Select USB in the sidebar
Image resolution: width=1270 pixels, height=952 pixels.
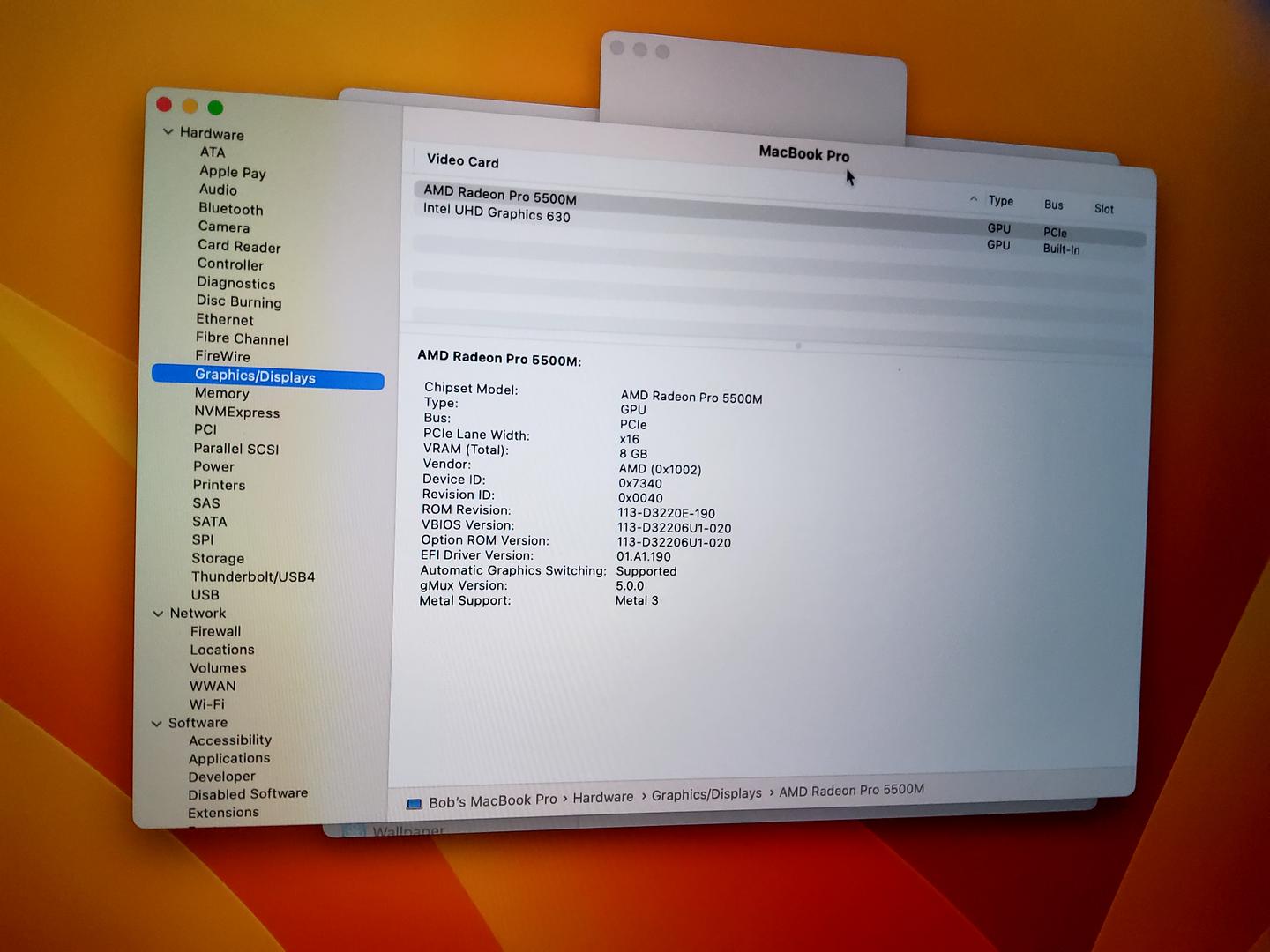205,595
